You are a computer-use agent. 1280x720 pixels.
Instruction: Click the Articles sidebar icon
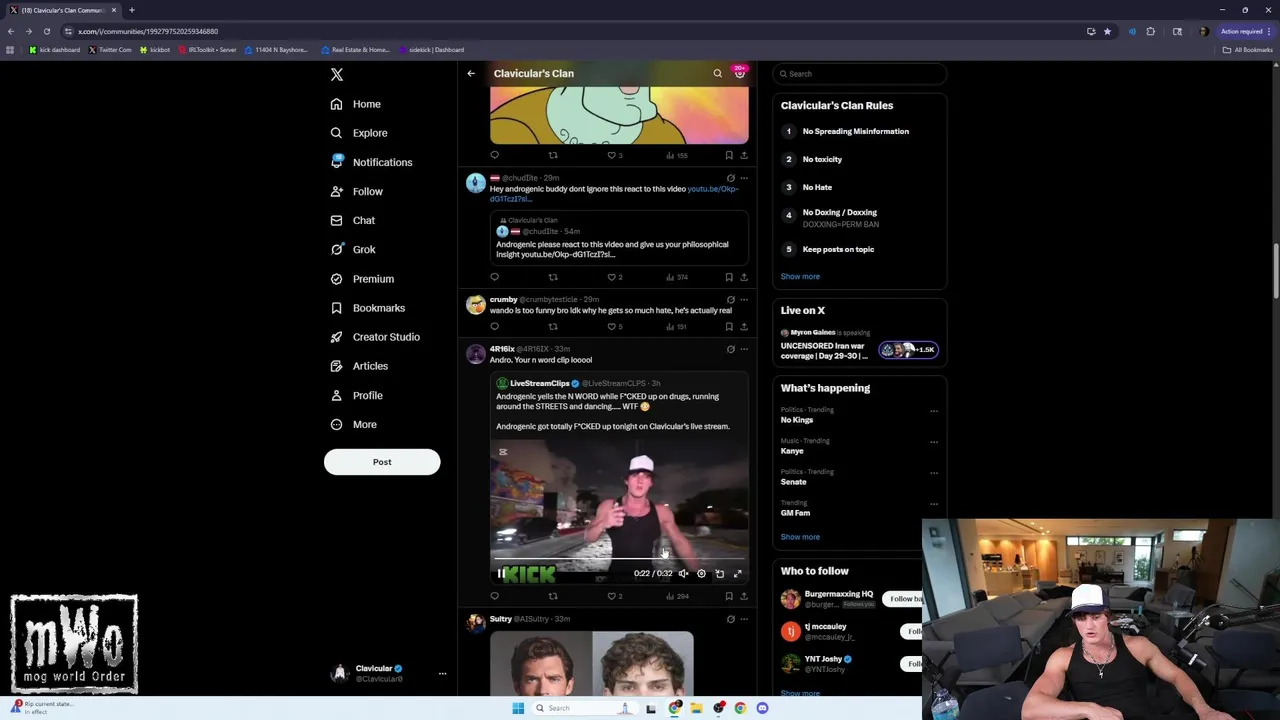pyautogui.click(x=336, y=366)
